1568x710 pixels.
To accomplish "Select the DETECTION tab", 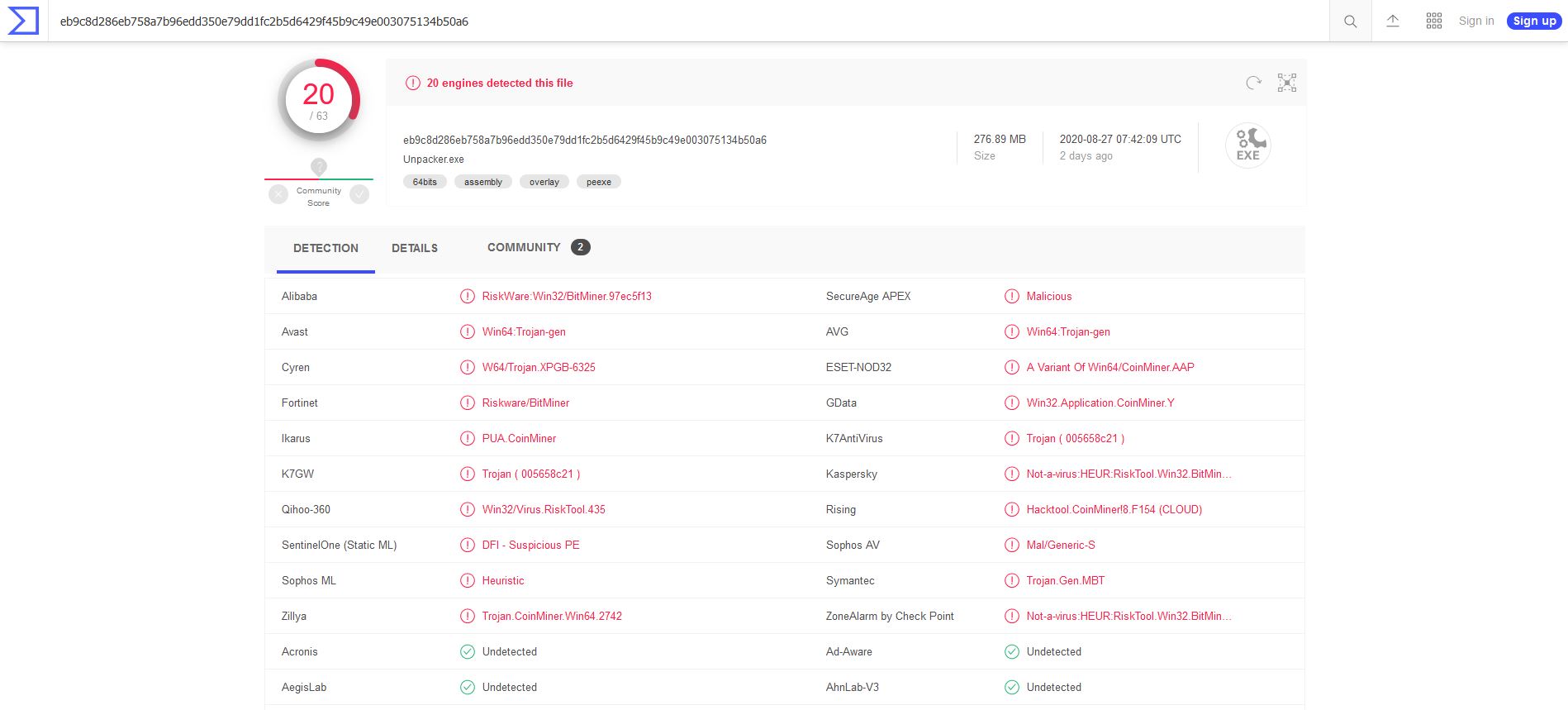I will click(x=325, y=248).
